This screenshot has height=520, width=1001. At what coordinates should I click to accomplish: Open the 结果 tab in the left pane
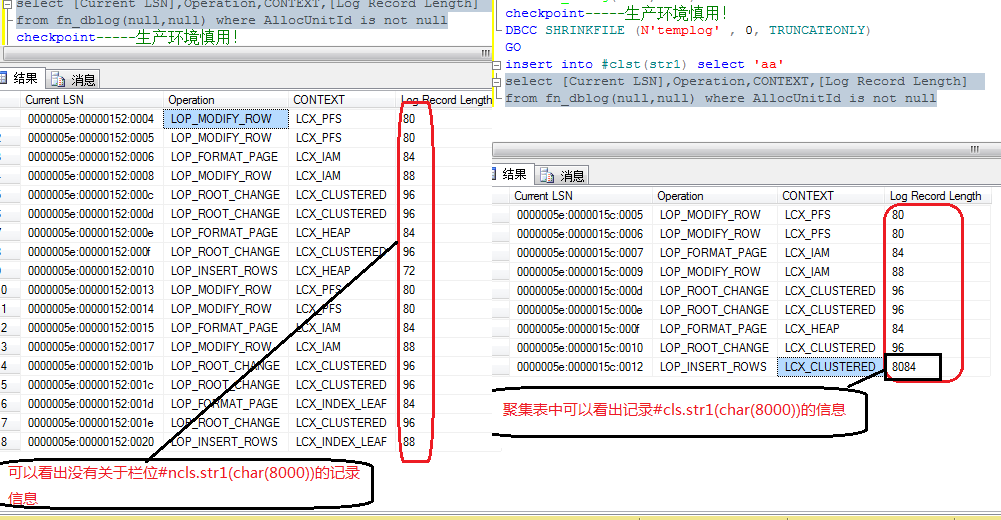pyautogui.click(x=22, y=78)
